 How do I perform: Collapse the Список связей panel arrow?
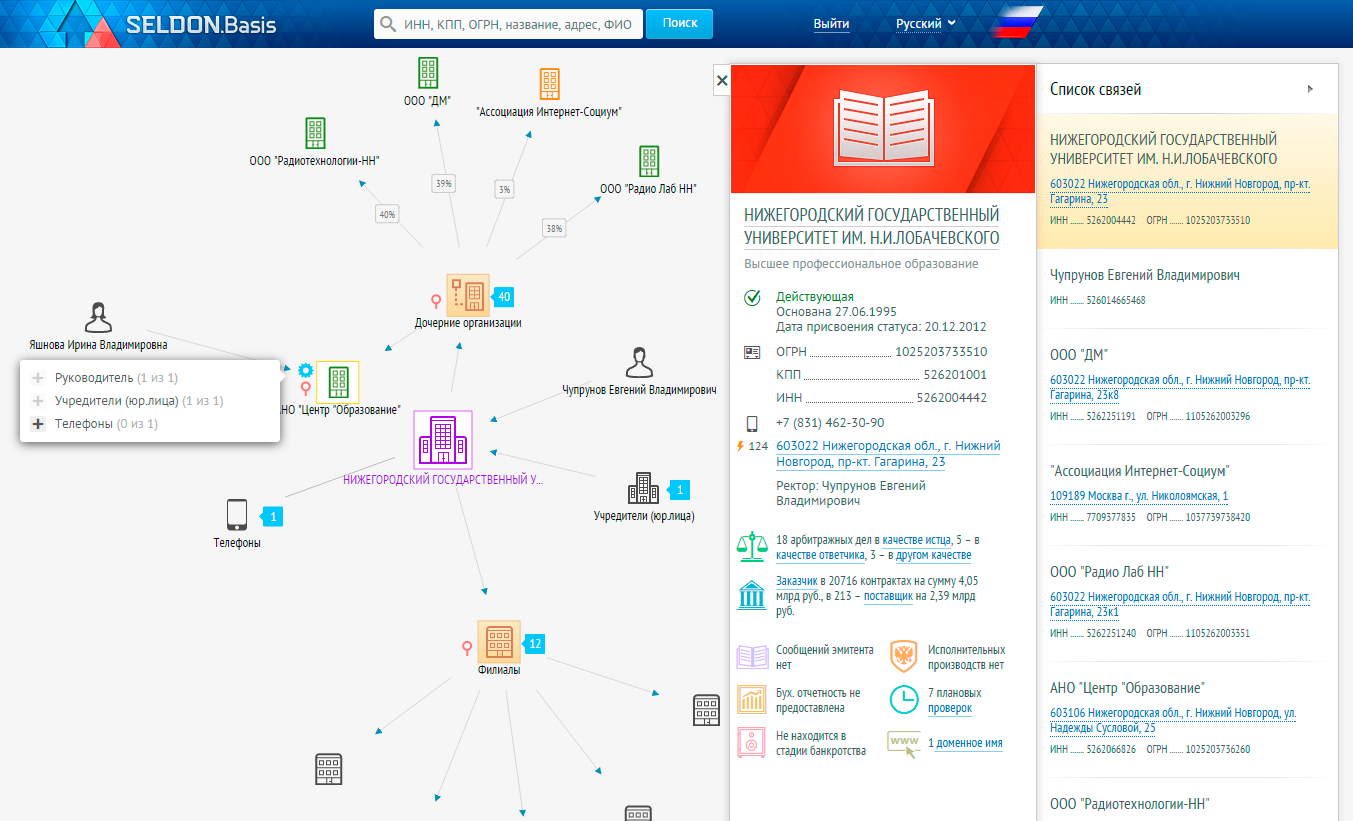point(1311,89)
